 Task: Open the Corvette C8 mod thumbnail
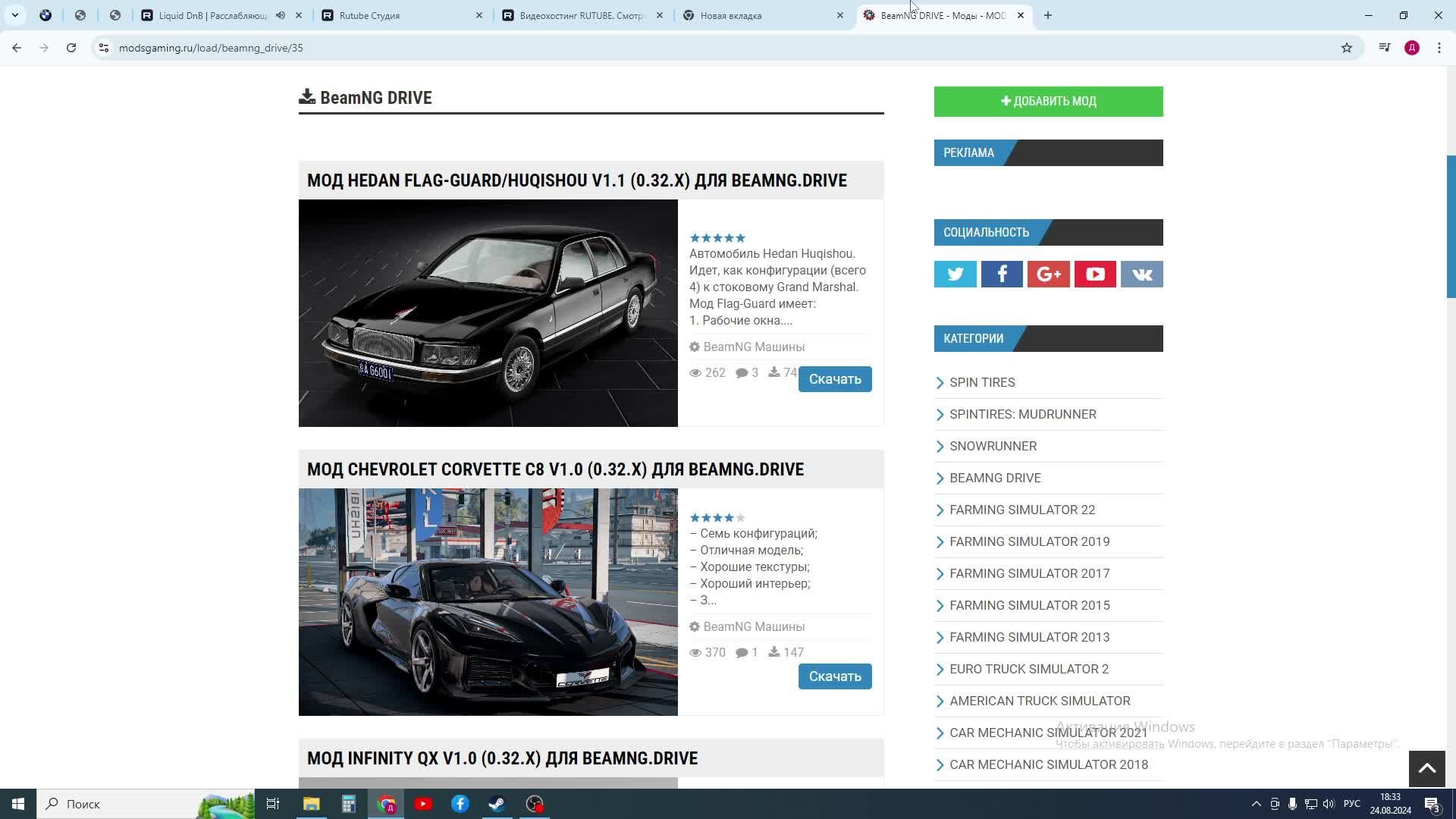click(x=488, y=601)
